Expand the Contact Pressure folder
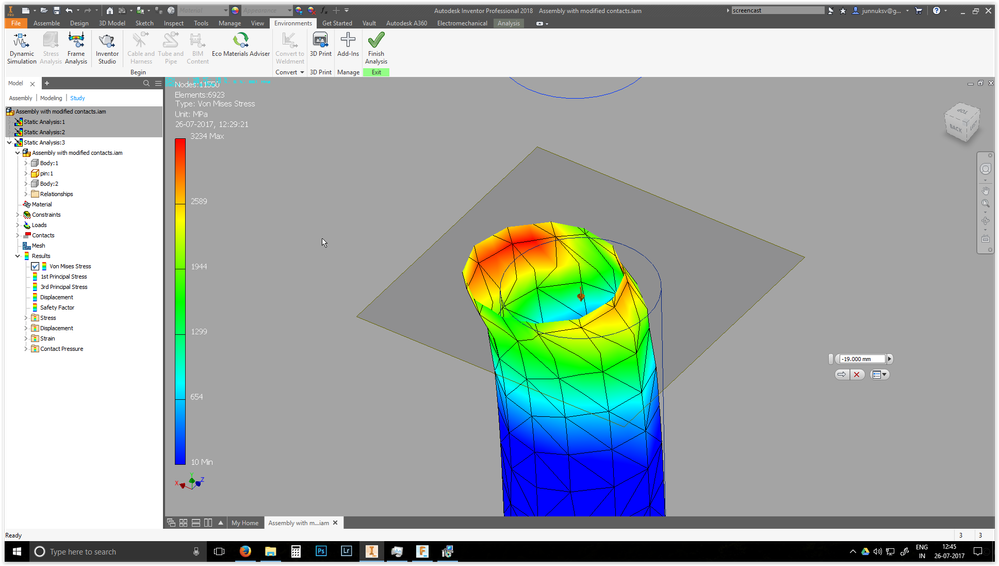The image size is (999, 566). coord(26,349)
